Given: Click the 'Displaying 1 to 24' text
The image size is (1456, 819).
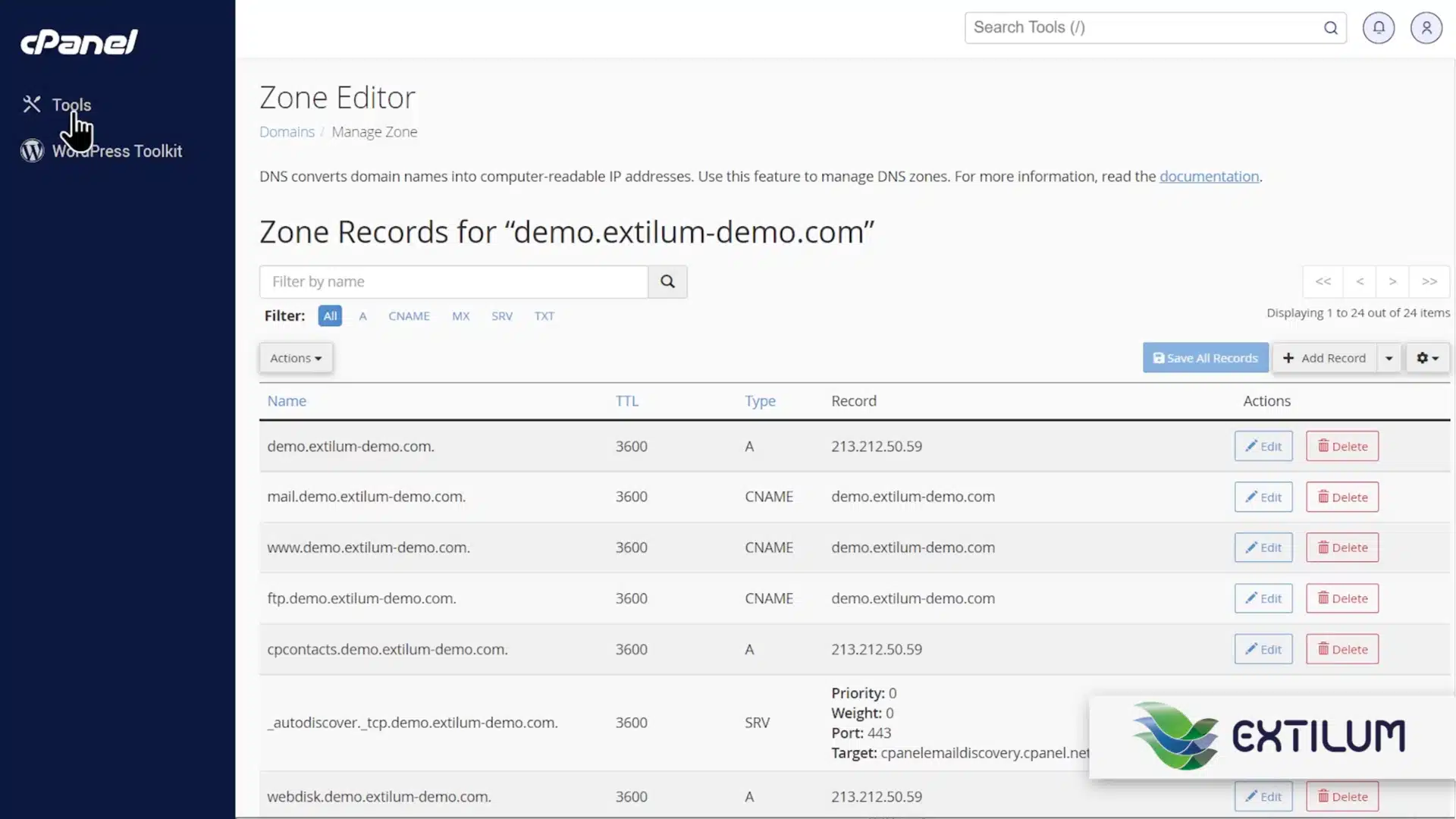Looking at the screenshot, I should pos(1358,312).
